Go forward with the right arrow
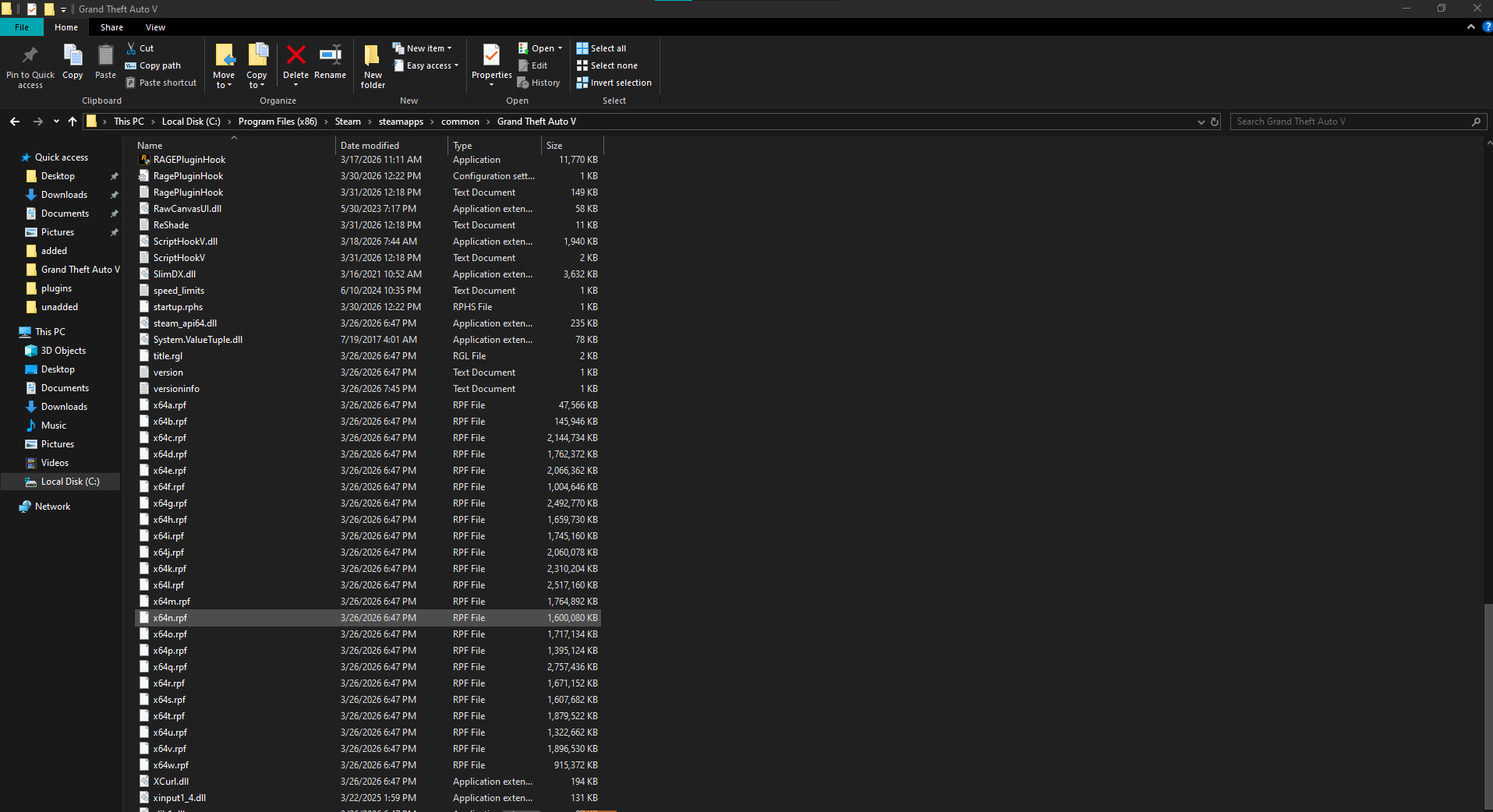The width and height of the screenshot is (1493, 812). click(x=37, y=122)
